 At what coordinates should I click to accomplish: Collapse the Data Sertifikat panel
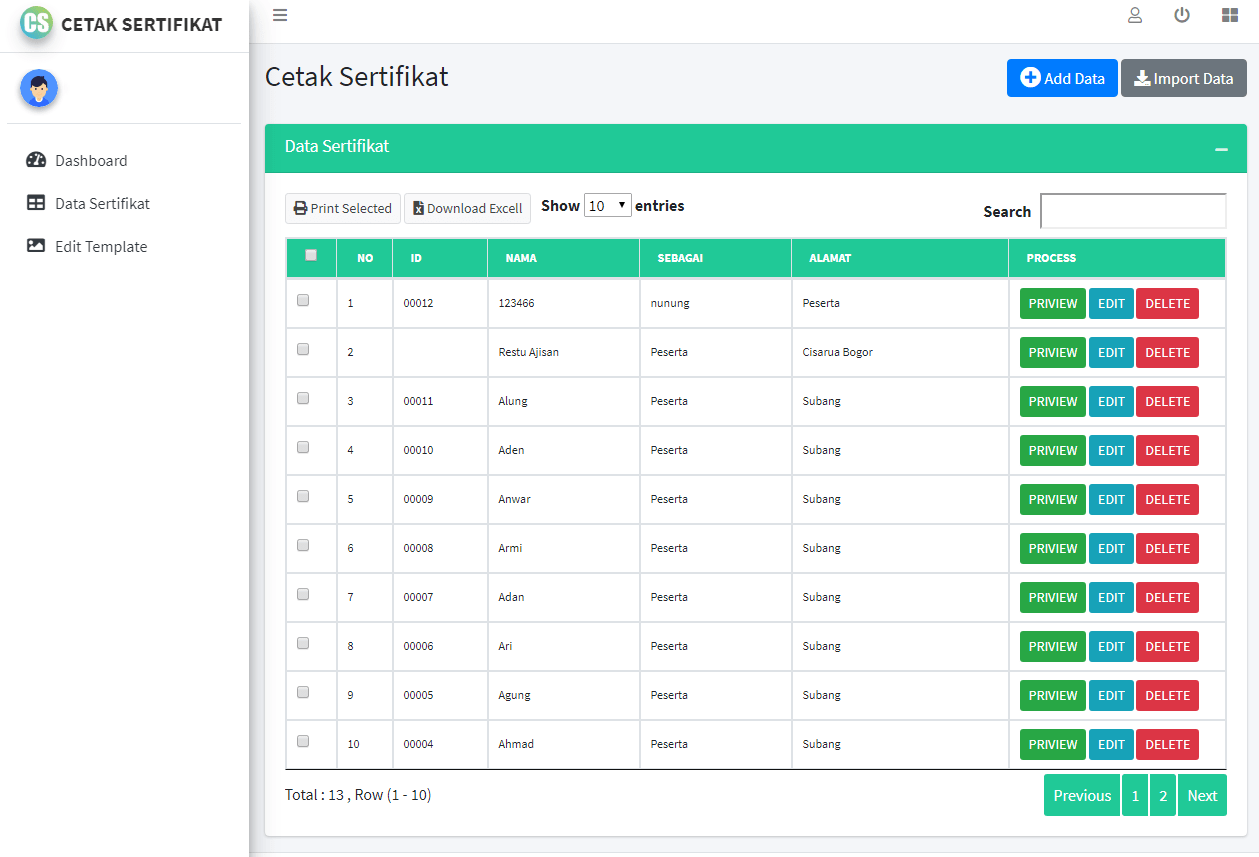coord(1221,149)
